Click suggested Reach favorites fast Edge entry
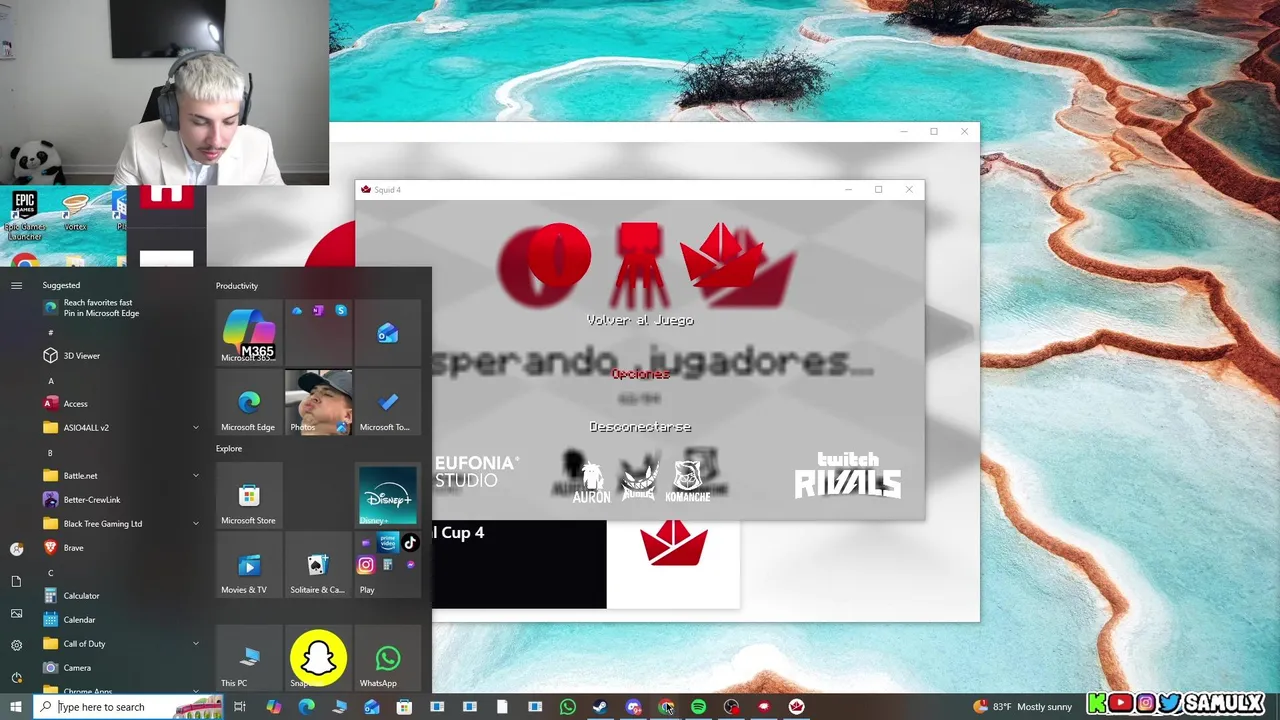The width and height of the screenshot is (1280, 720). (120, 308)
